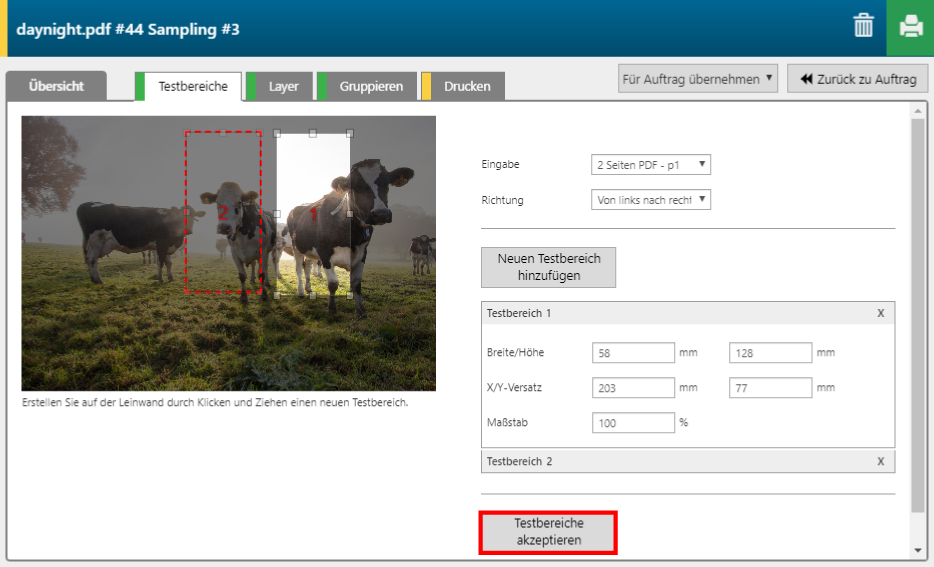This screenshot has width=934, height=567.
Task: Remove Testbereich 2 with its X
Action: click(x=880, y=461)
